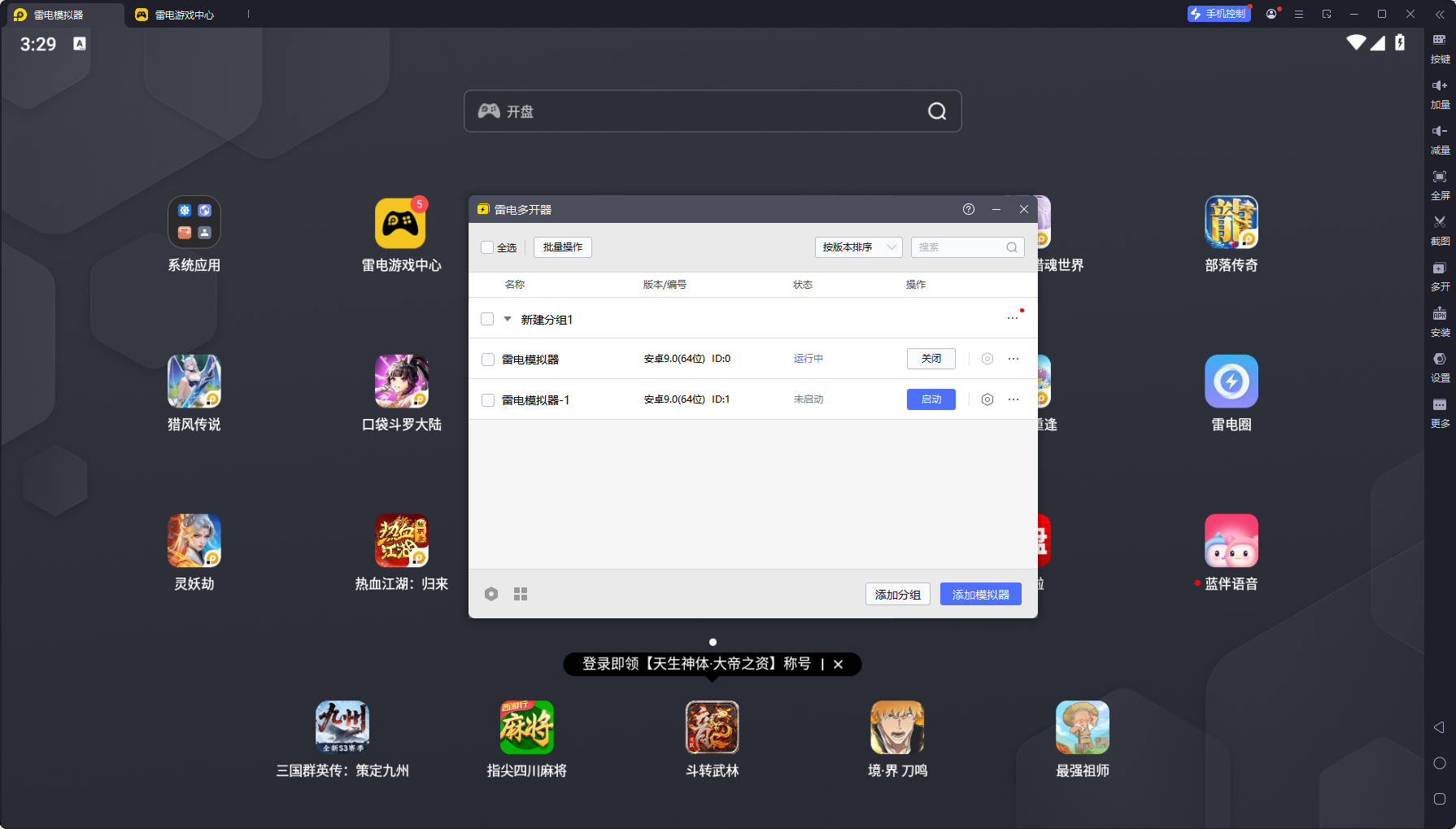Image resolution: width=1456 pixels, height=829 pixels.
Task: Click the 手机控制 button in title bar
Action: click(1218, 14)
